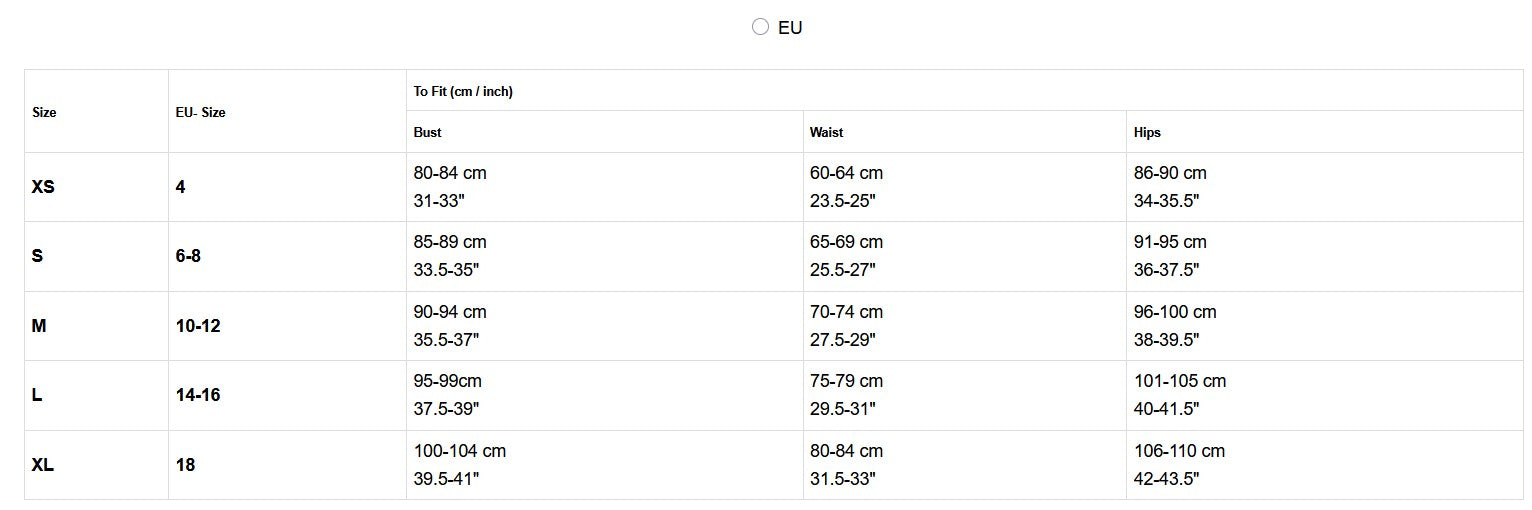Image resolution: width=1532 pixels, height=510 pixels.
Task: Click the 106-110 cm hips measurement
Action: point(1179,451)
